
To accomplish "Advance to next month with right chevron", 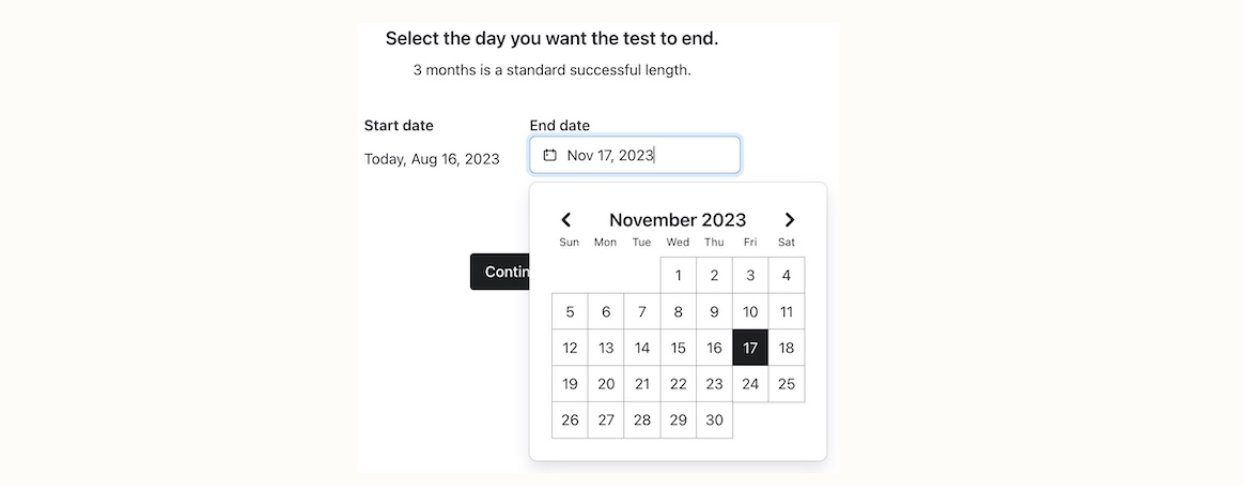I will 789,220.
